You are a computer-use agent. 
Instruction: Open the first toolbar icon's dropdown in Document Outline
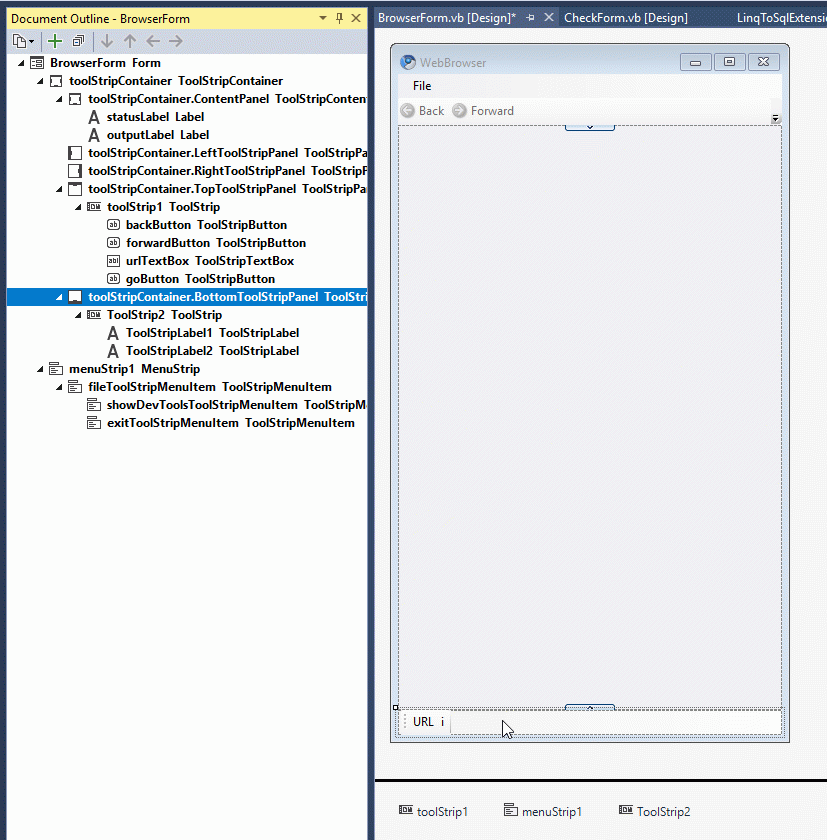pyautogui.click(x=30, y=41)
